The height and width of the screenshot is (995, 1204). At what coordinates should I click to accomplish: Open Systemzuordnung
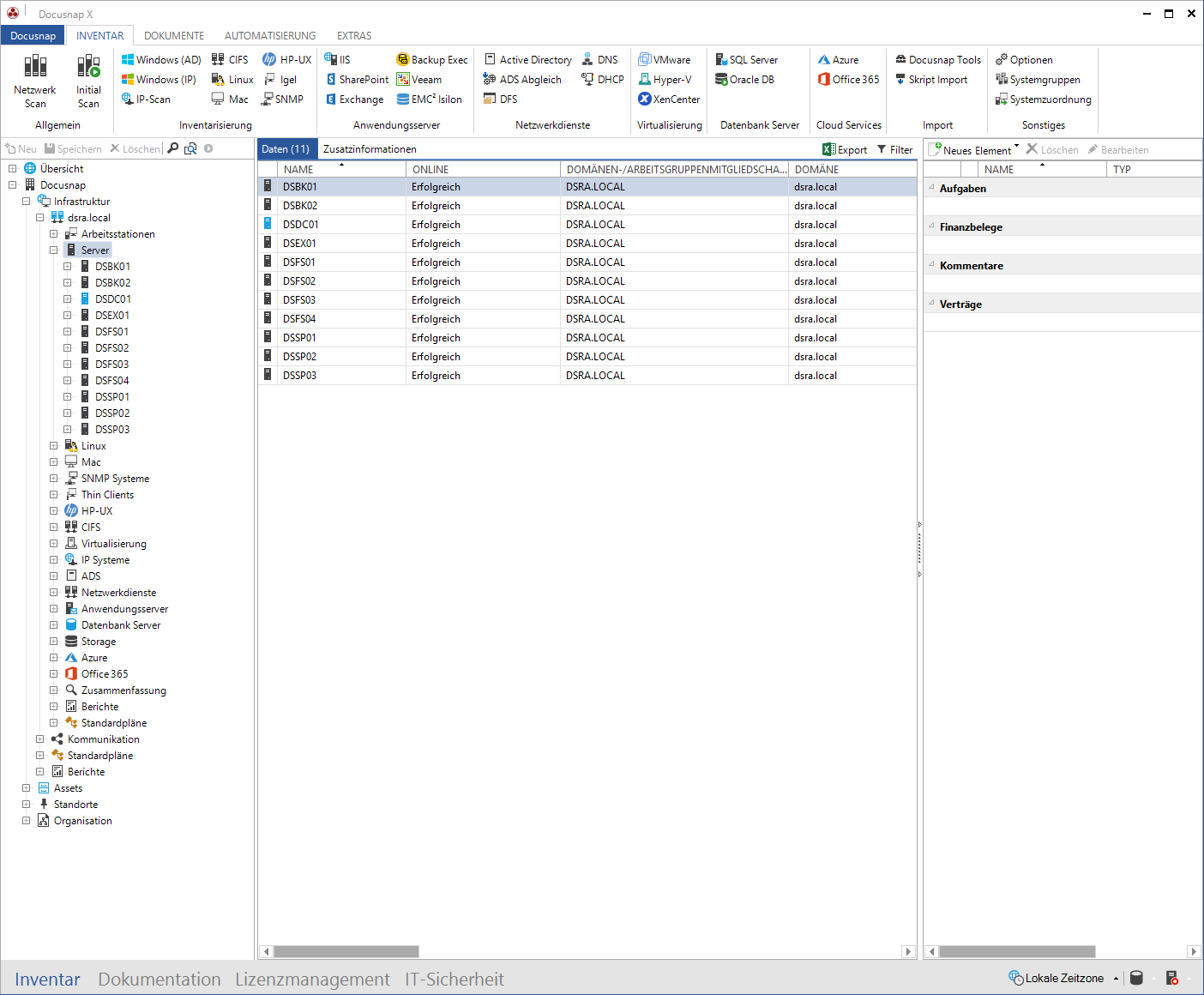tap(1043, 99)
